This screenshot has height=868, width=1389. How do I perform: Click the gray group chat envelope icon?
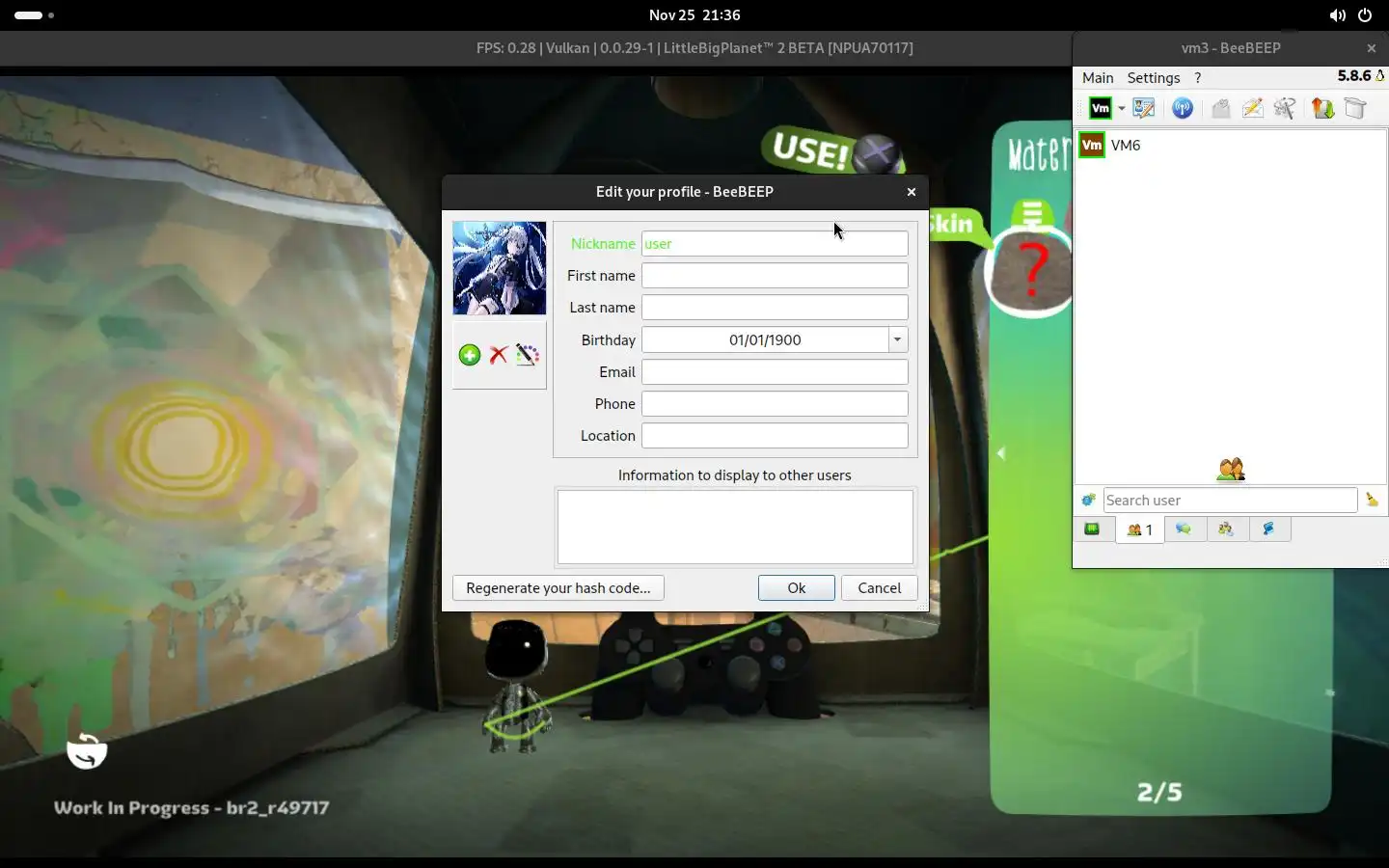(x=1221, y=109)
